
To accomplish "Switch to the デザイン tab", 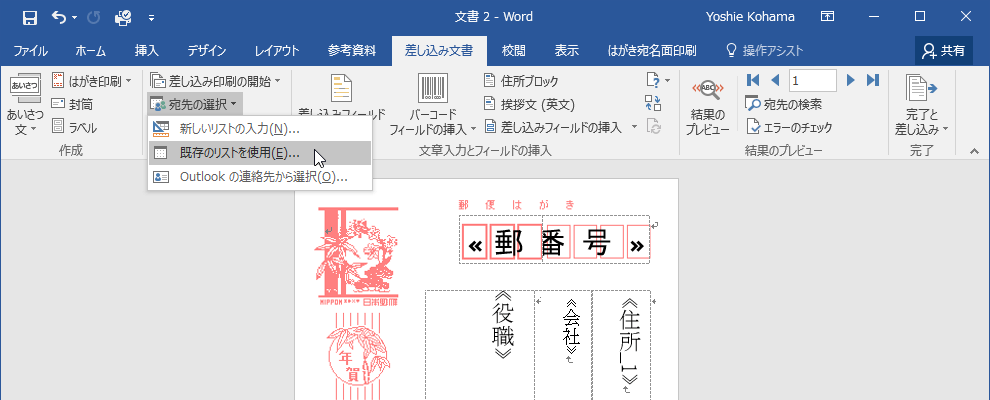I will [x=206, y=51].
